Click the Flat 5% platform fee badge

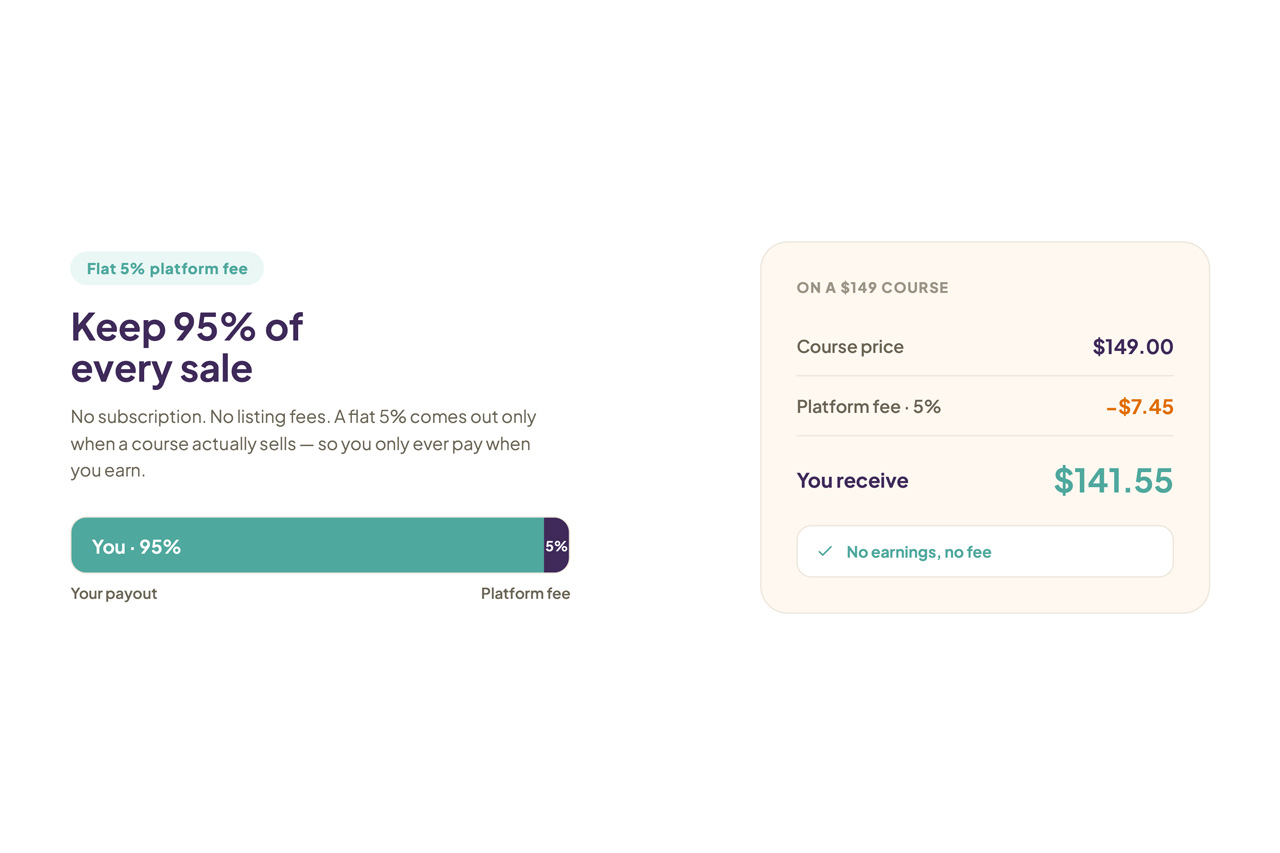click(x=167, y=268)
